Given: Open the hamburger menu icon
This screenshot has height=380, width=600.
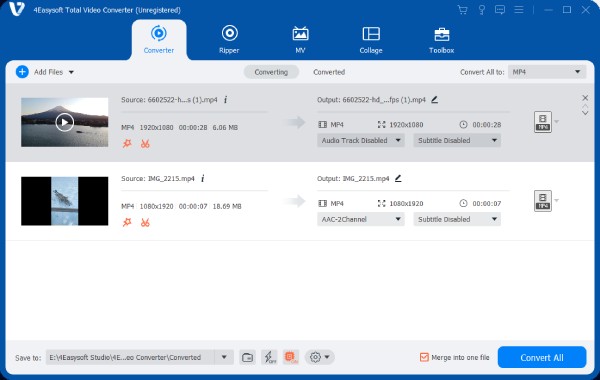Looking at the screenshot, I should [x=519, y=10].
